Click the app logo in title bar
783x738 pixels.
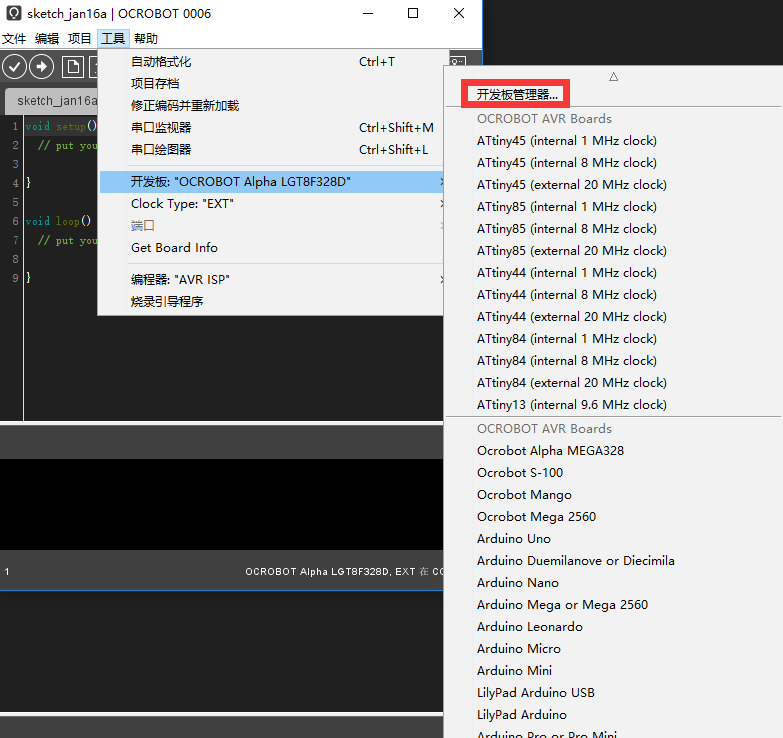[x=14, y=13]
